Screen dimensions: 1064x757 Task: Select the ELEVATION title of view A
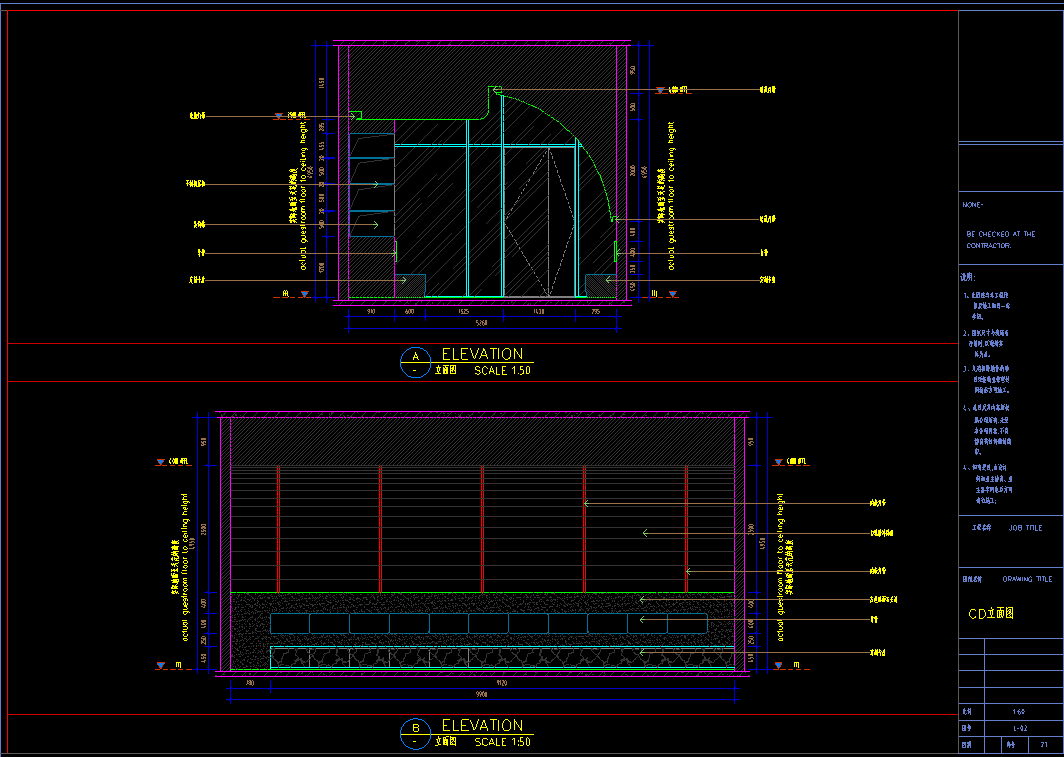click(x=482, y=354)
